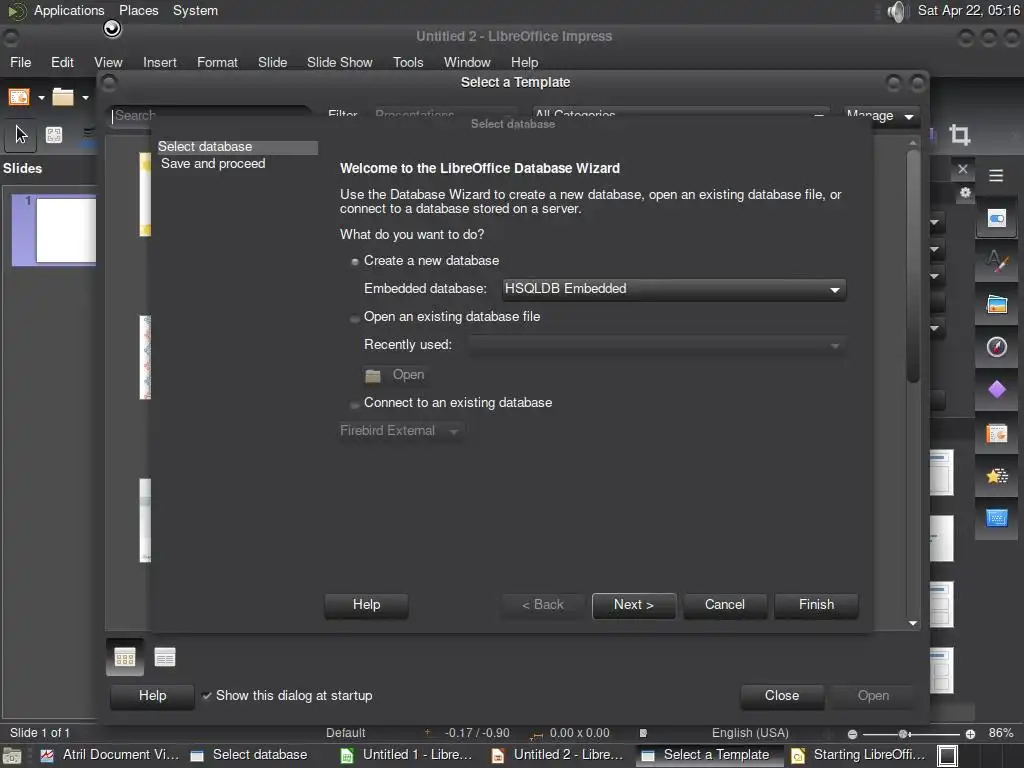Close the sidebar panel with X icon

962,169
